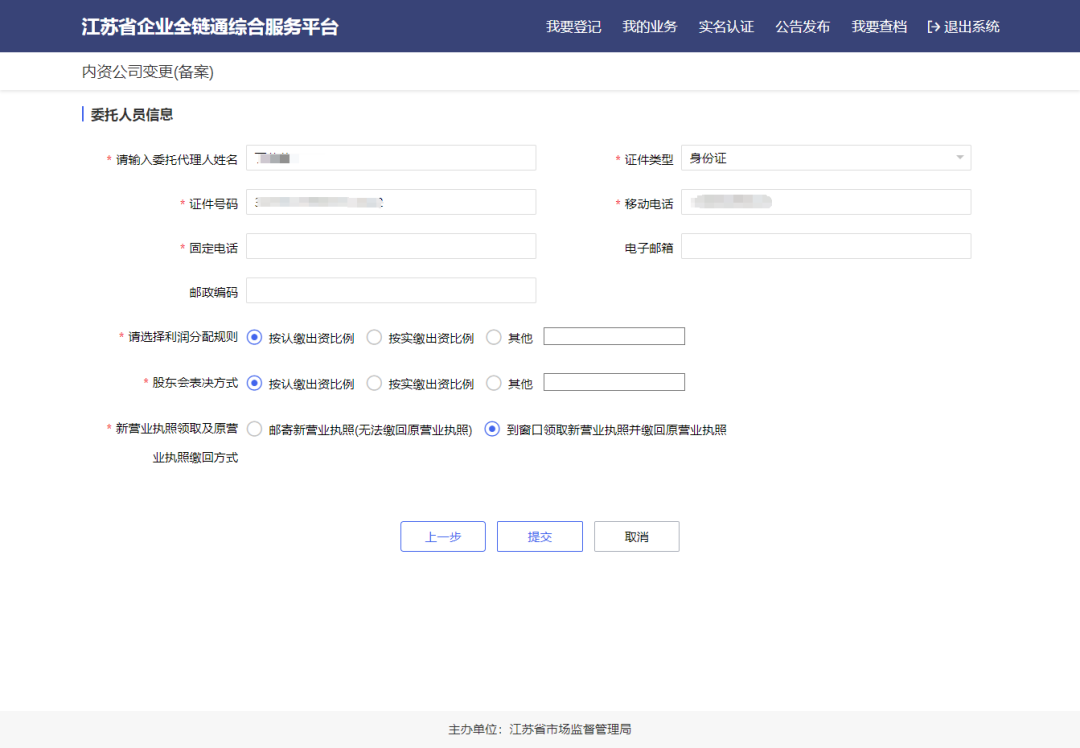The image size is (1080, 748).
Task: Click the 上一步 previous step button
Action: point(442,536)
